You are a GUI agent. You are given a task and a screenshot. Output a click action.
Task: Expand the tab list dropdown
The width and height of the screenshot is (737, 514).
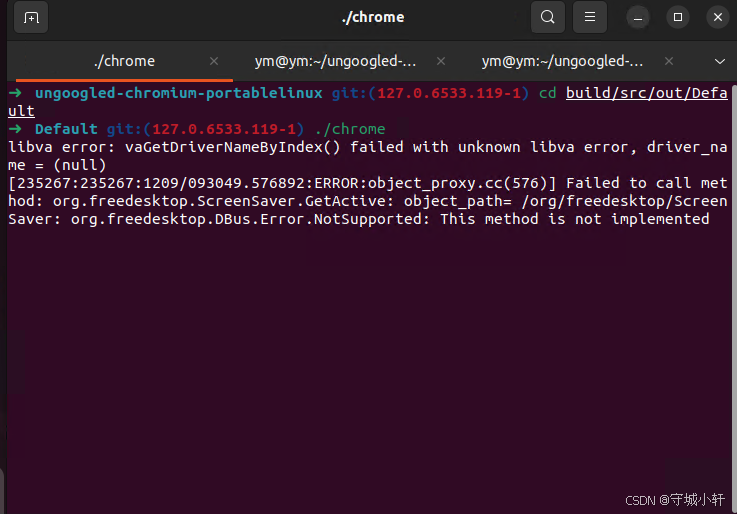tap(720, 62)
